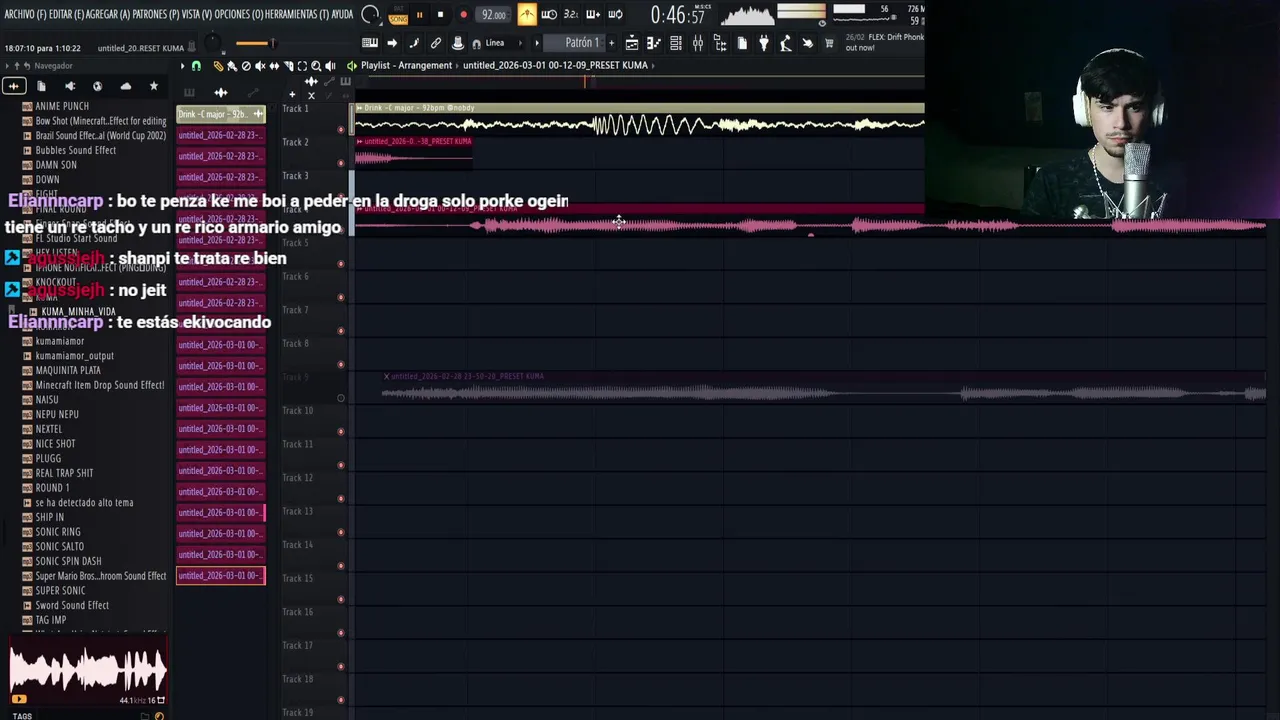Viewport: 1280px width, 720px height.
Task: Select the Zoom tool in Playlist
Action: (316, 66)
